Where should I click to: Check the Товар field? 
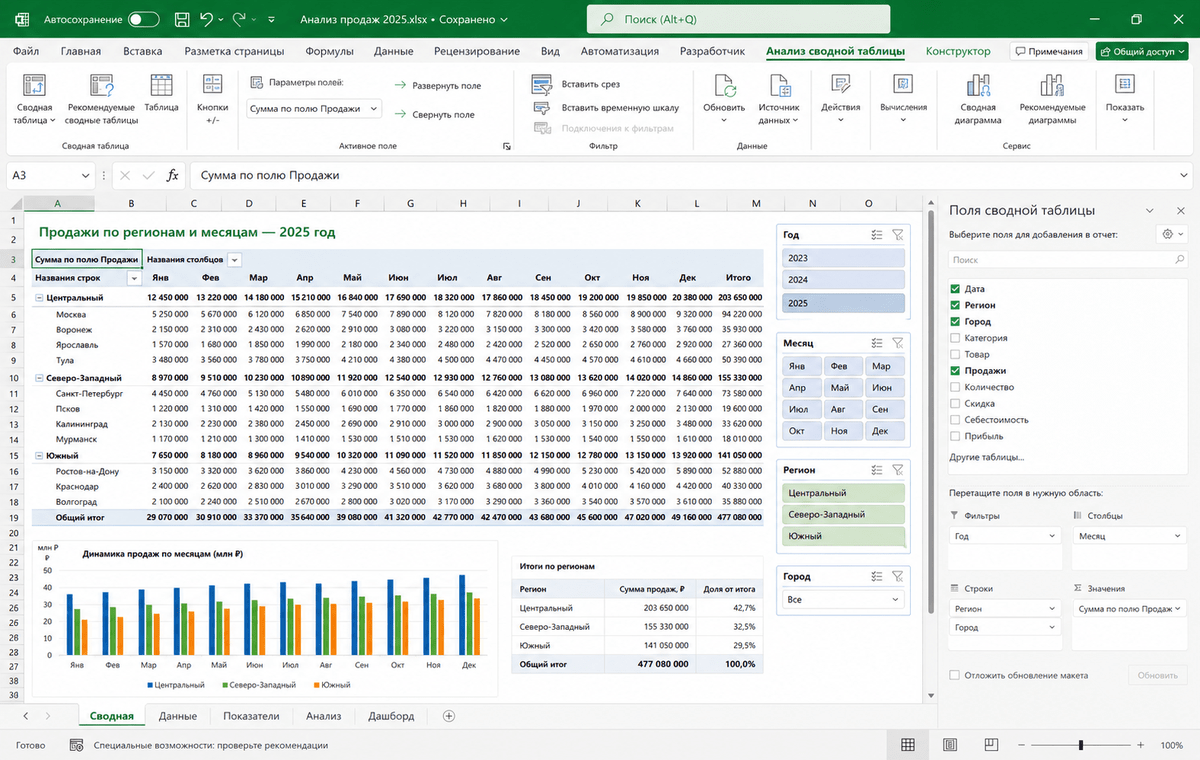coord(955,354)
